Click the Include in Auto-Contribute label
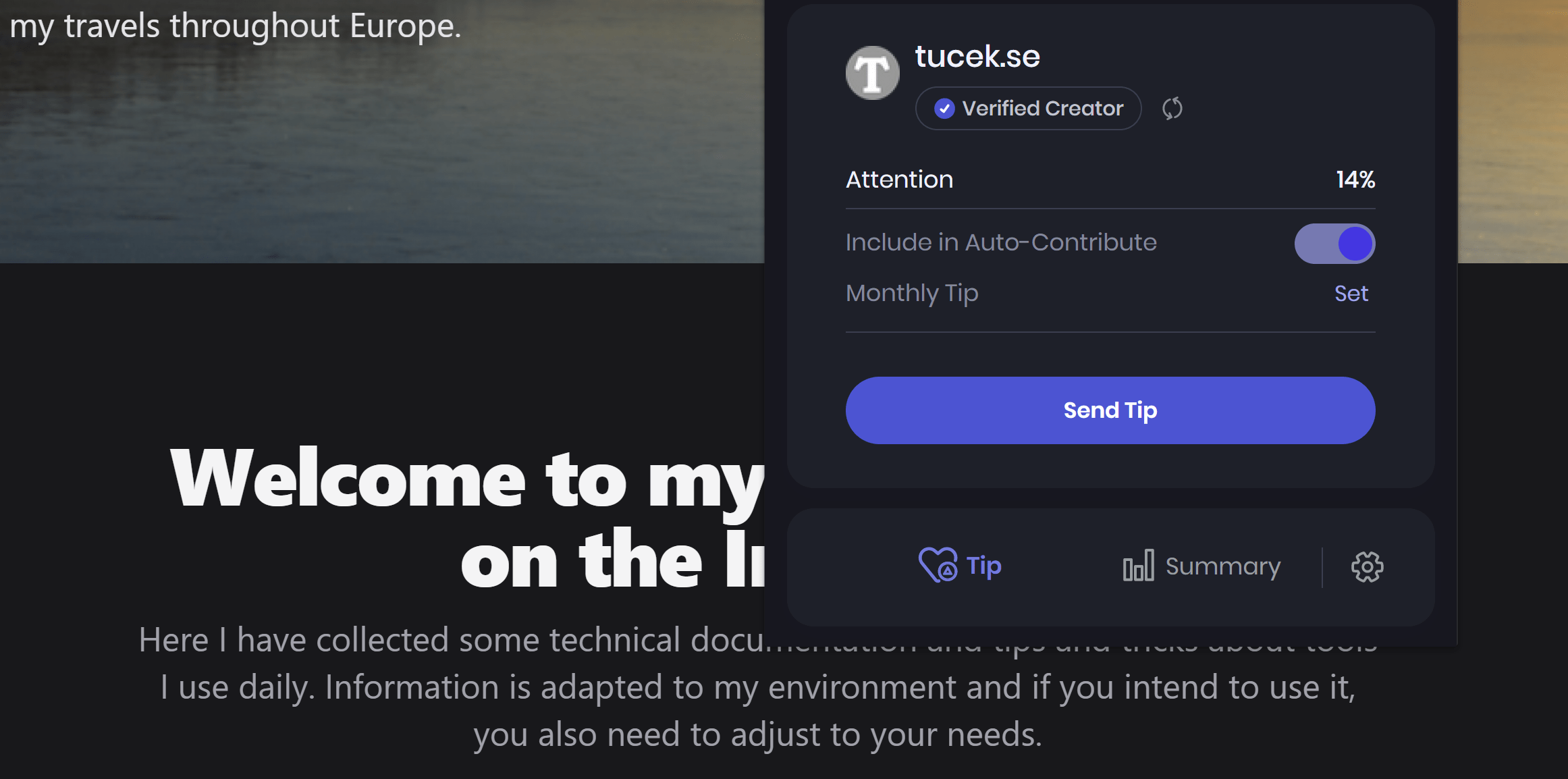The height and width of the screenshot is (779, 1568). coord(1001,242)
